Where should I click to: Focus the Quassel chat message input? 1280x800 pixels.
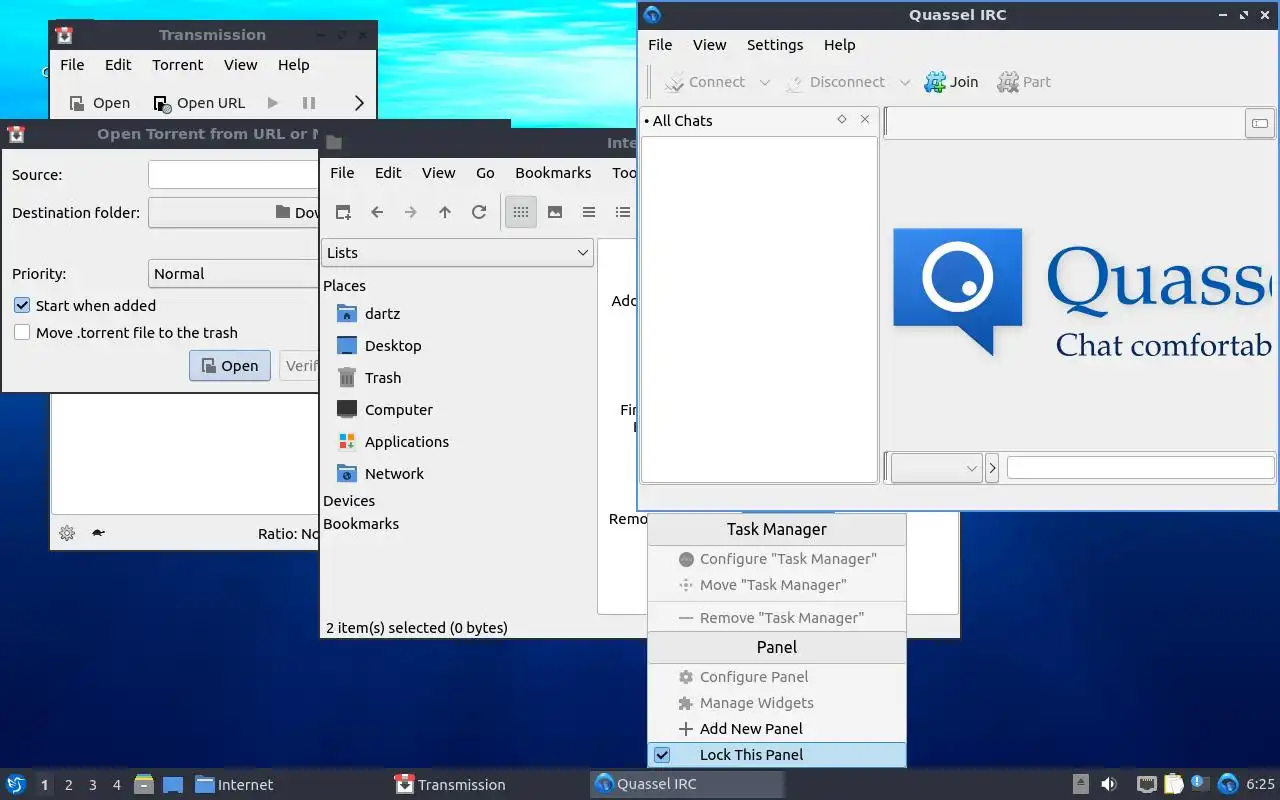[1140, 468]
